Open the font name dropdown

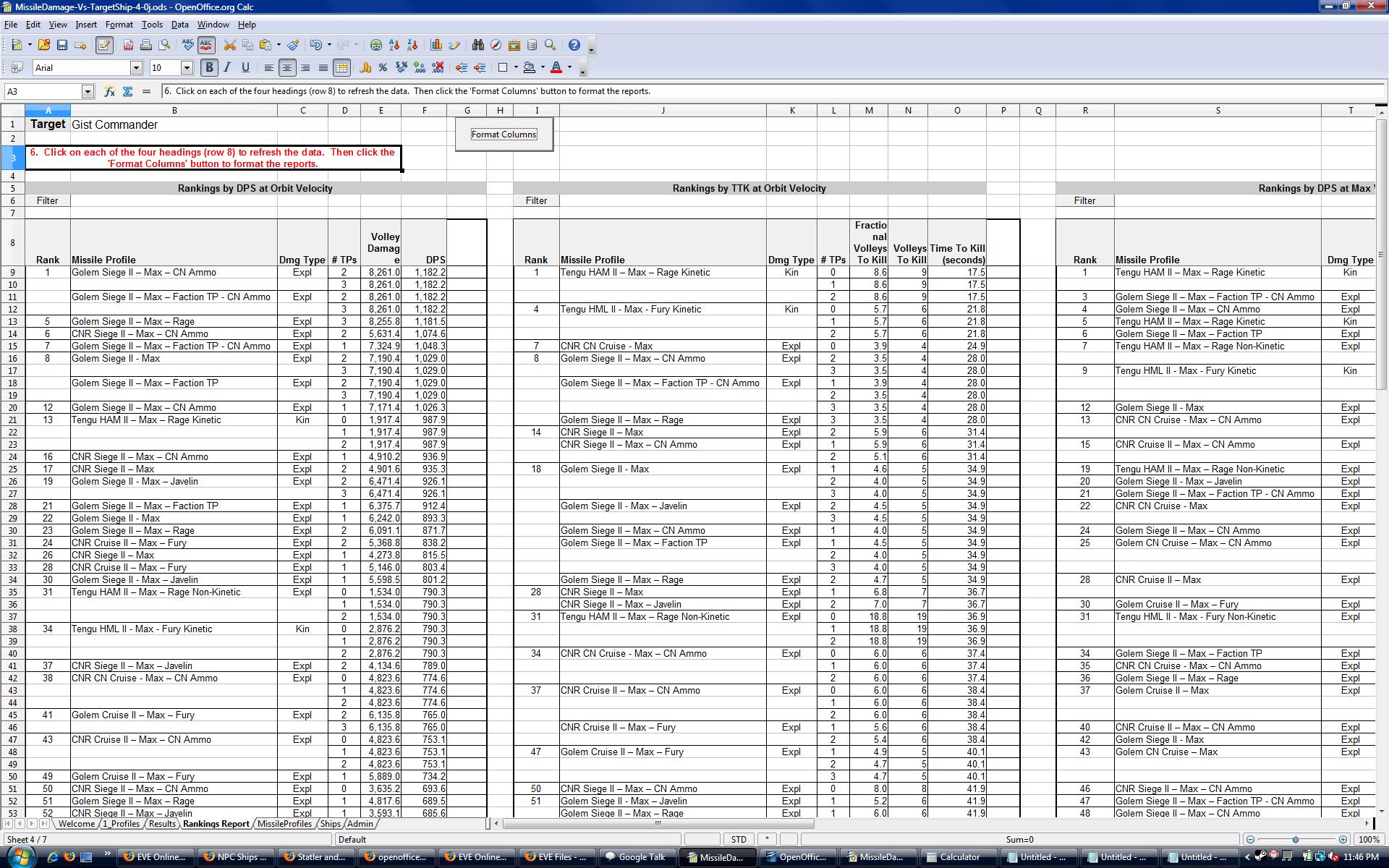point(136,67)
